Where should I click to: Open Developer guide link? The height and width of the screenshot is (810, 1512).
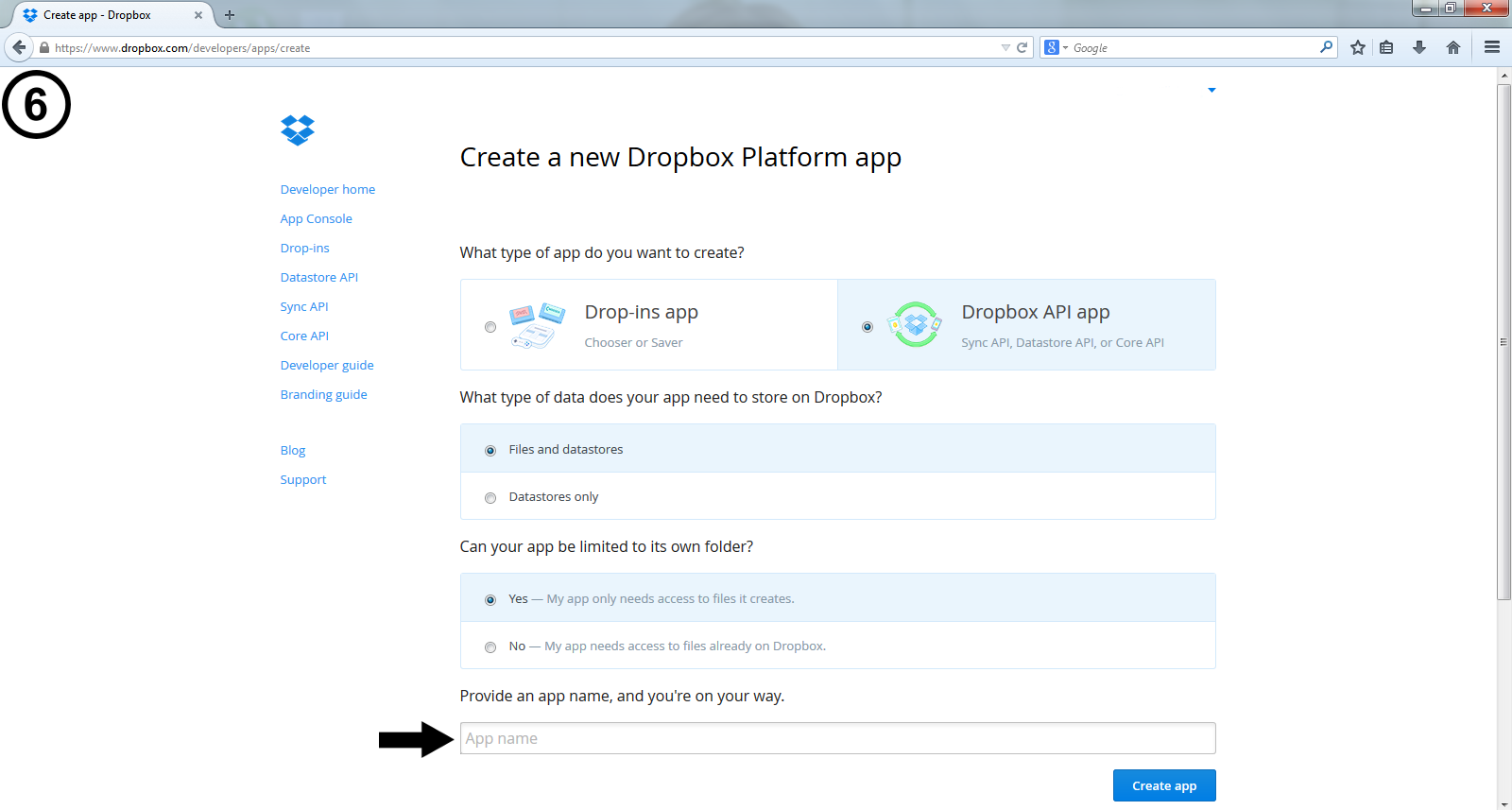pyautogui.click(x=327, y=365)
